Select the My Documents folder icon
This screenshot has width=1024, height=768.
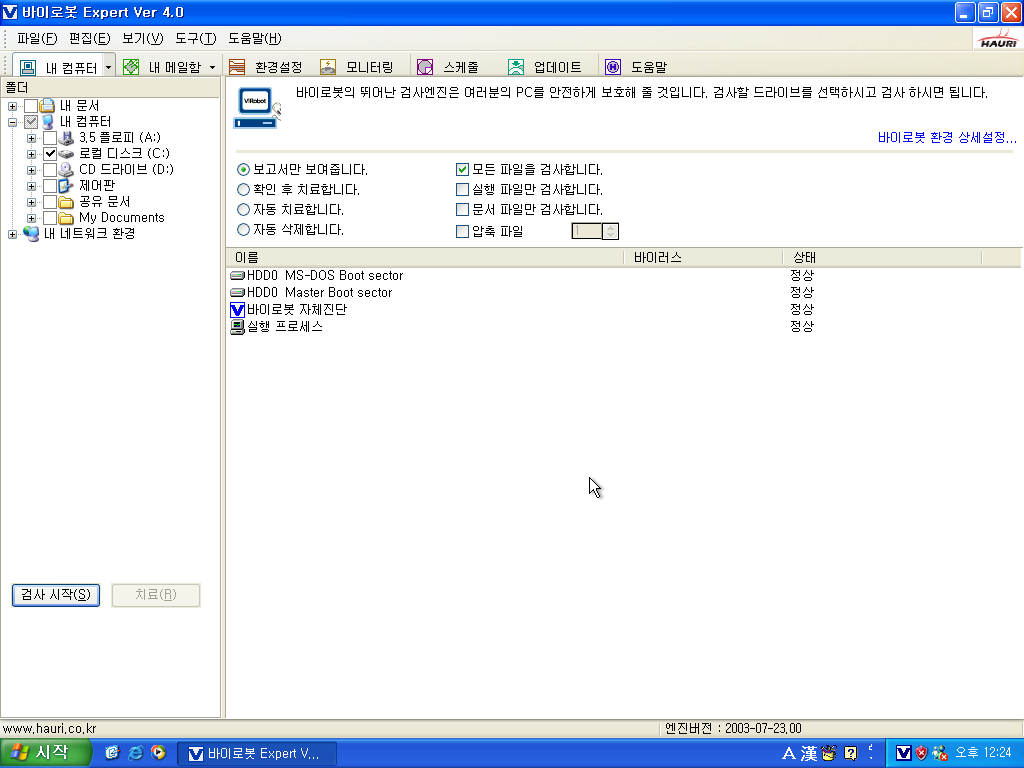(x=66, y=218)
